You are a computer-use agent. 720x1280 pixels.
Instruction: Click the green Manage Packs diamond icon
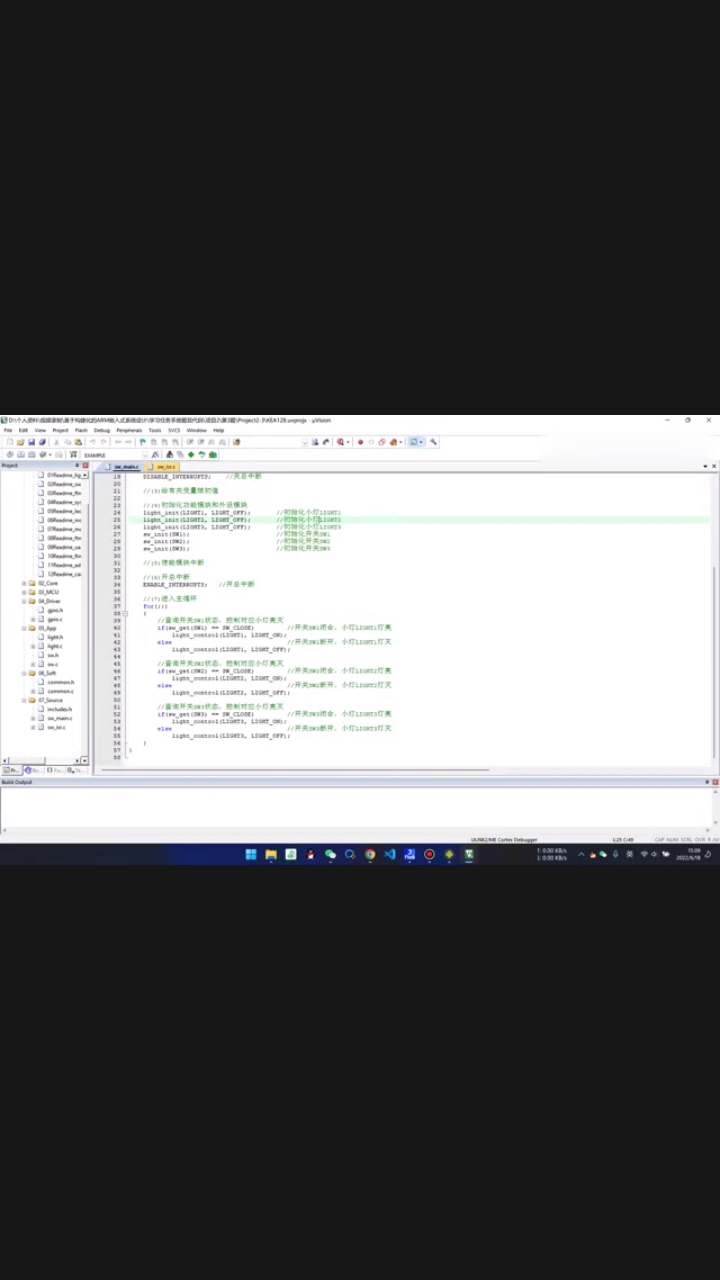[x=190, y=455]
